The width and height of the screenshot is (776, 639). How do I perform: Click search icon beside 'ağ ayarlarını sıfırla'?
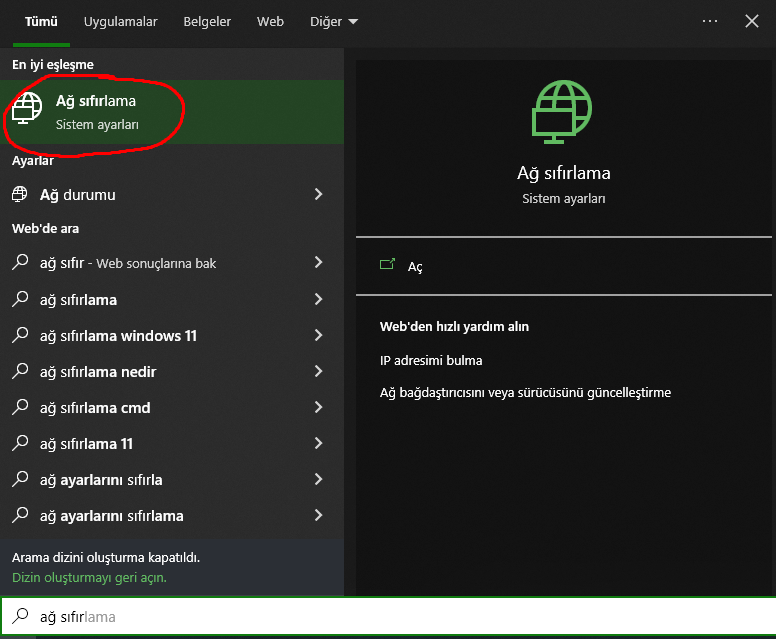coord(20,479)
